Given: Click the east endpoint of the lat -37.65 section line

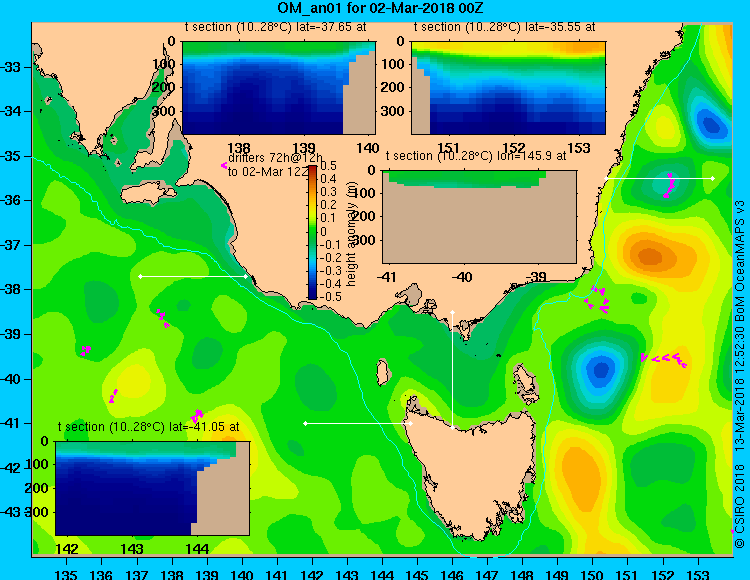Looking at the screenshot, I should pyautogui.click(x=246, y=276).
